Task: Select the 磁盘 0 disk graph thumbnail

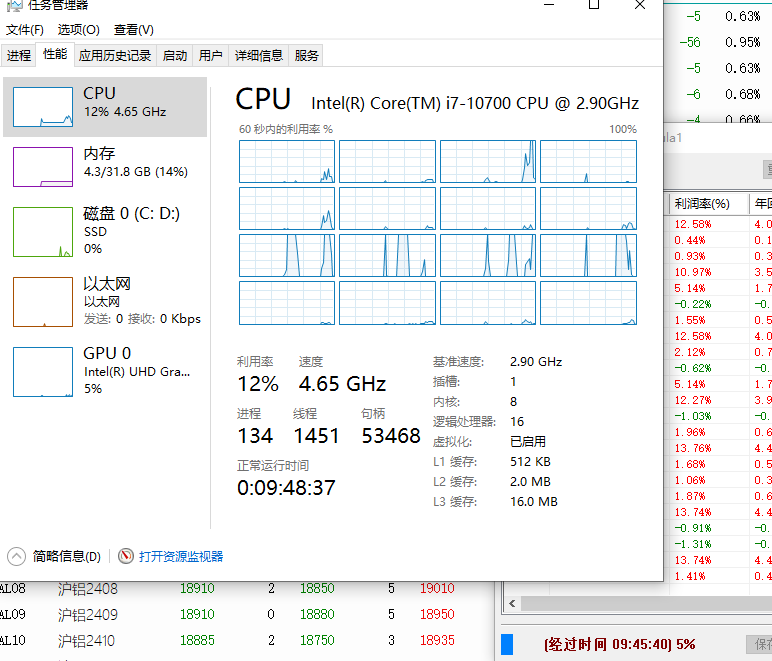Action: pyautogui.click(x=43, y=232)
